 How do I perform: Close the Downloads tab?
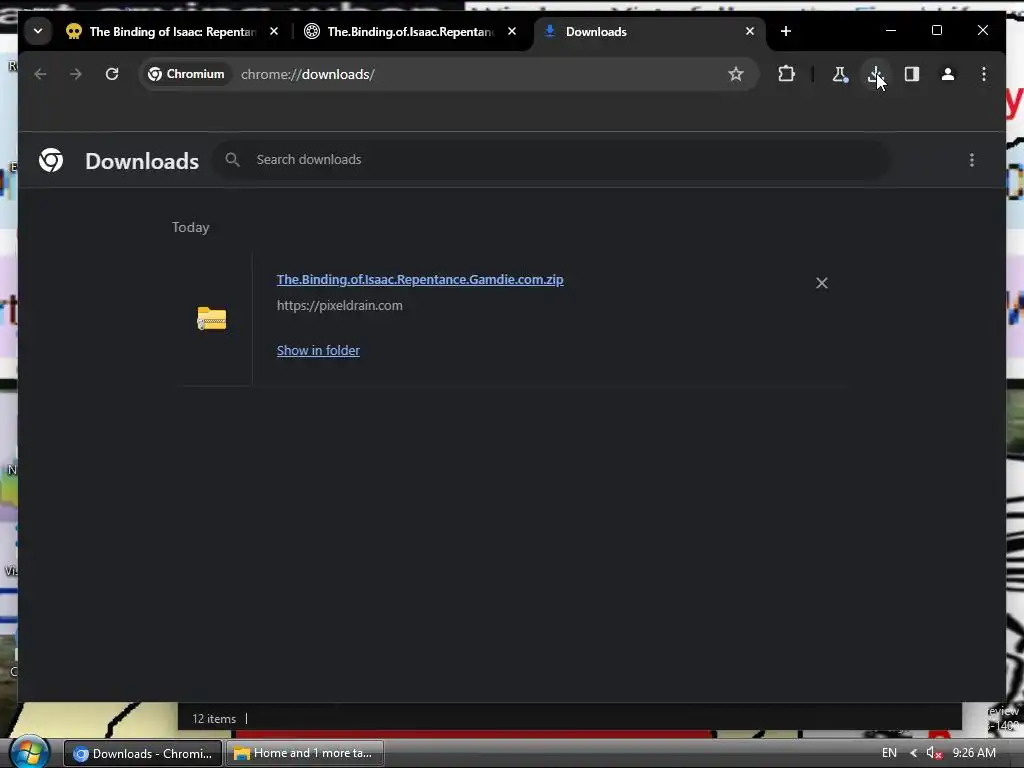point(750,31)
